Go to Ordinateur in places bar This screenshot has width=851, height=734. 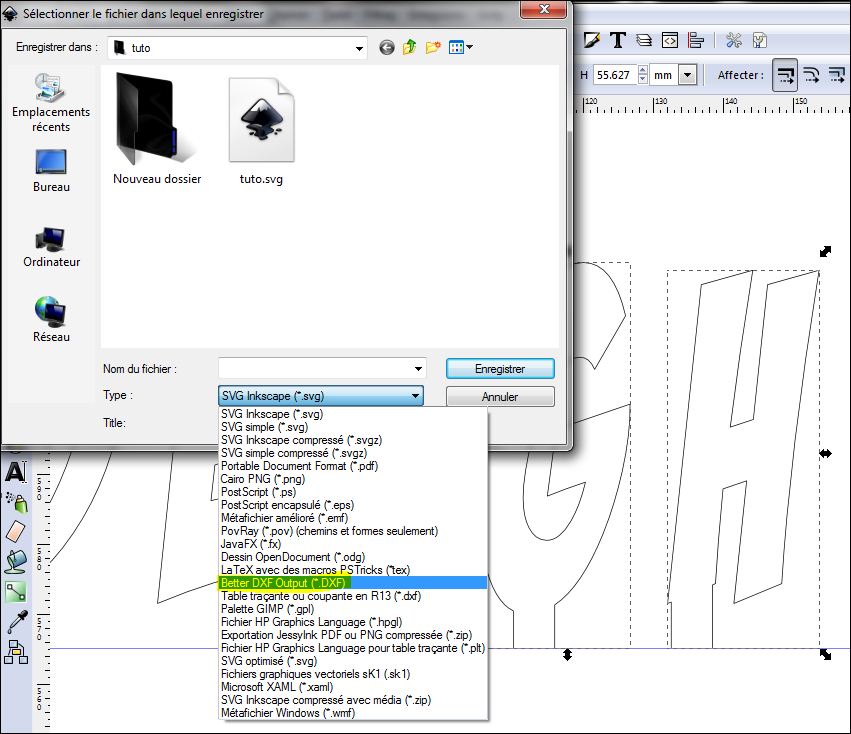(x=52, y=247)
